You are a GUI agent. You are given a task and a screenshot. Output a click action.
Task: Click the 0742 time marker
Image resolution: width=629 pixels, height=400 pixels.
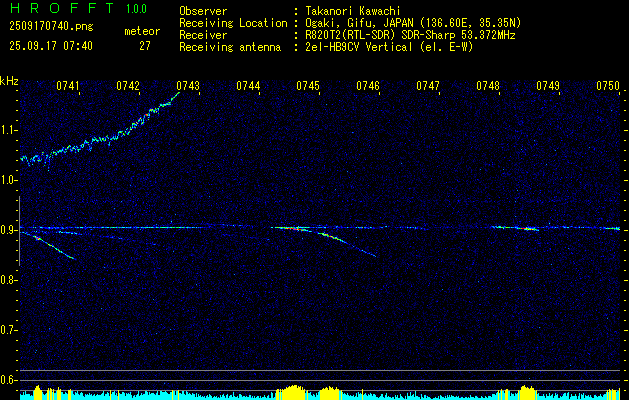[128, 85]
